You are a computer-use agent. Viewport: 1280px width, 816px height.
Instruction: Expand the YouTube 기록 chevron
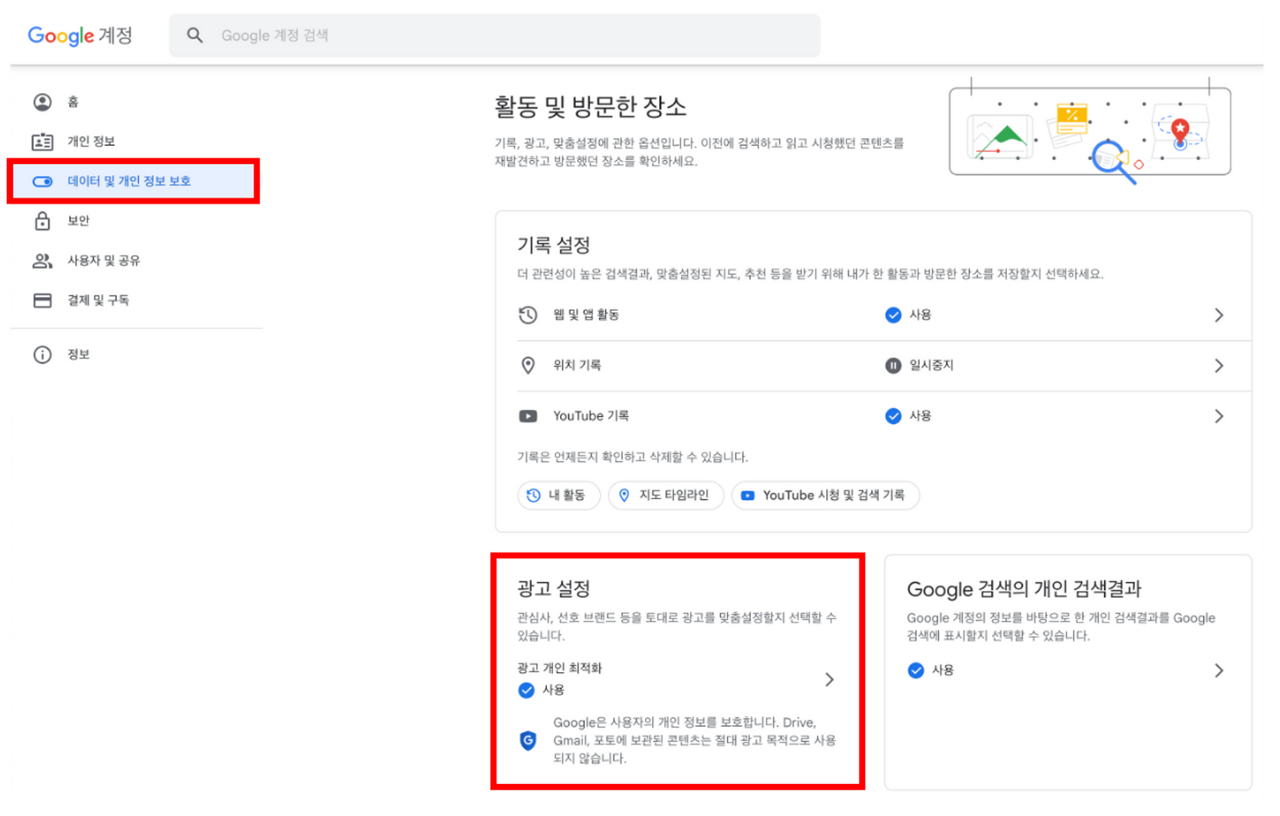pyautogui.click(x=1218, y=416)
